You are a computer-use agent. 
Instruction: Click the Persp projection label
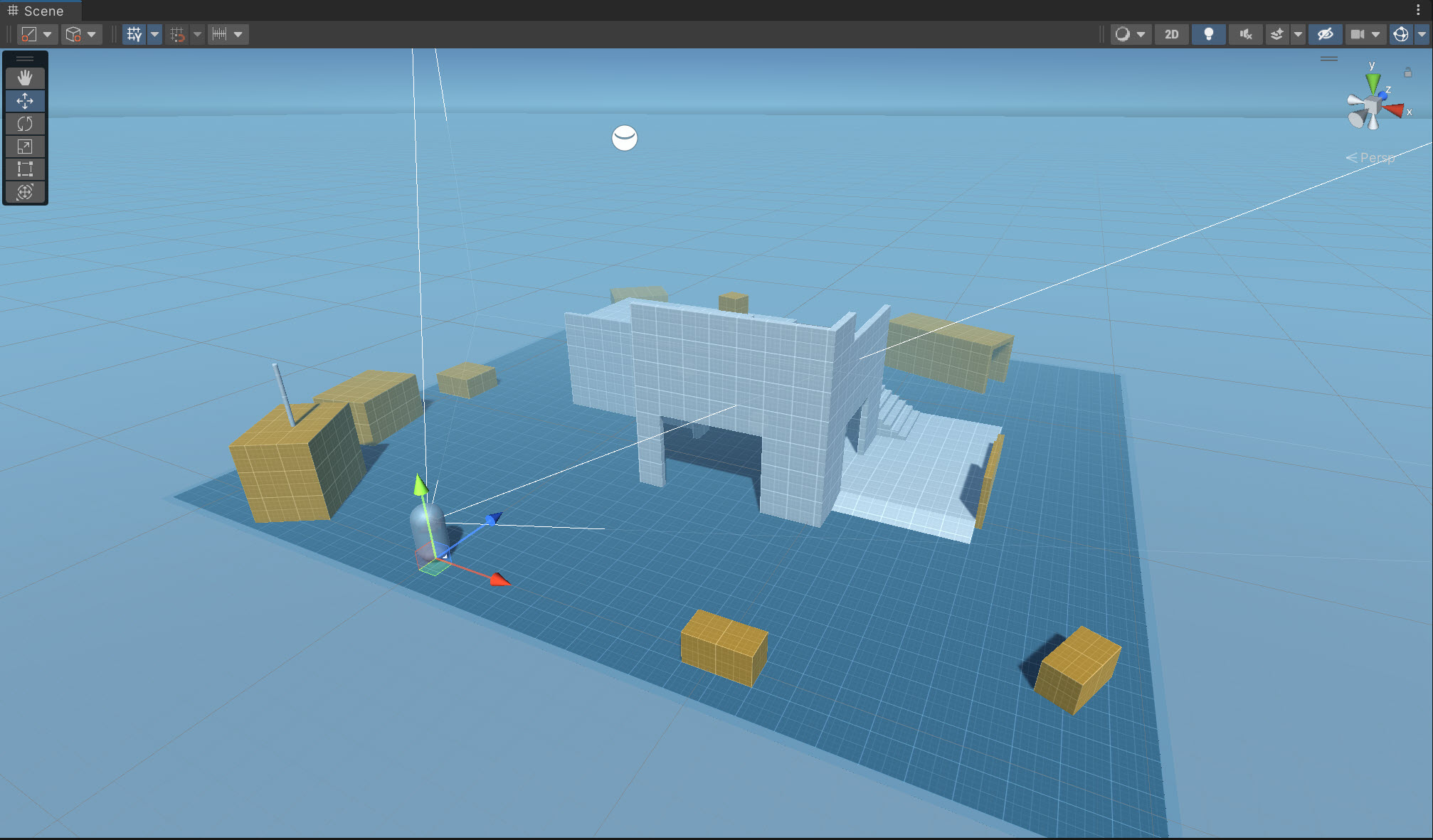click(x=1376, y=158)
